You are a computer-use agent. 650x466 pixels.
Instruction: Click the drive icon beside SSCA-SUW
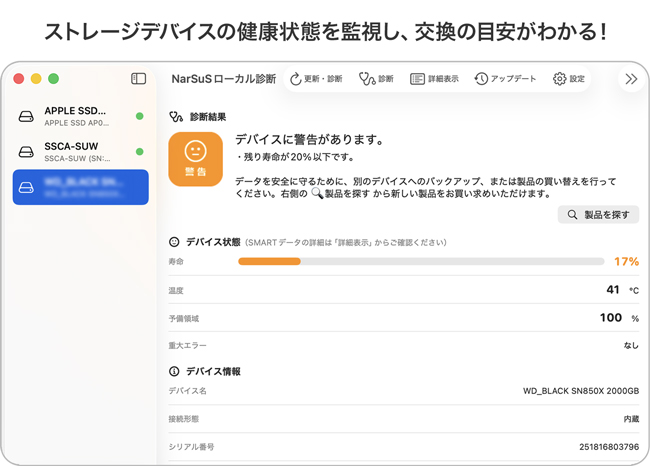(26, 152)
